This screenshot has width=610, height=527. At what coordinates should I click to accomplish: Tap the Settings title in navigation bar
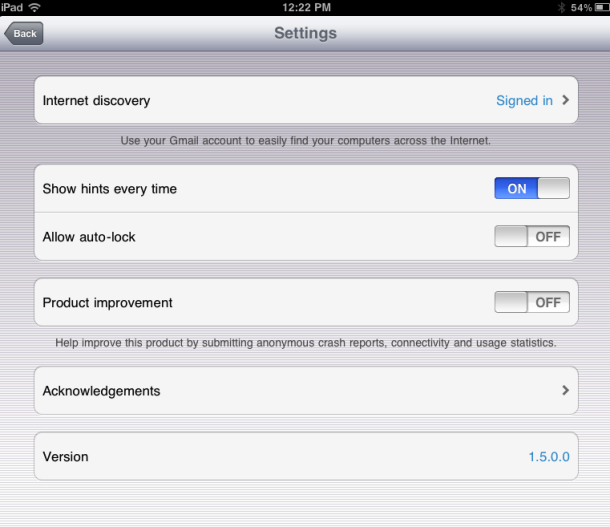tap(305, 33)
